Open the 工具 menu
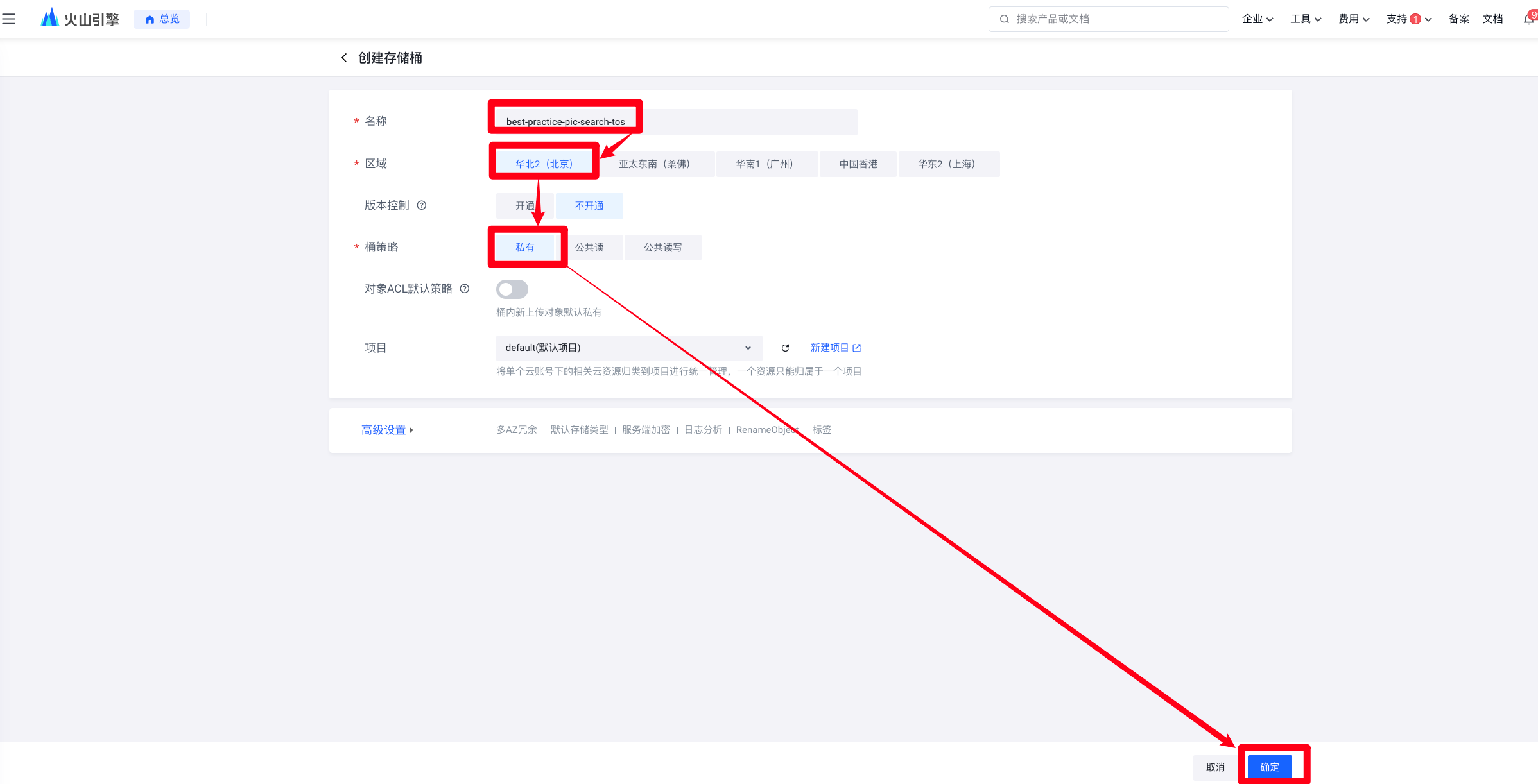1538x784 pixels. pos(1306,19)
